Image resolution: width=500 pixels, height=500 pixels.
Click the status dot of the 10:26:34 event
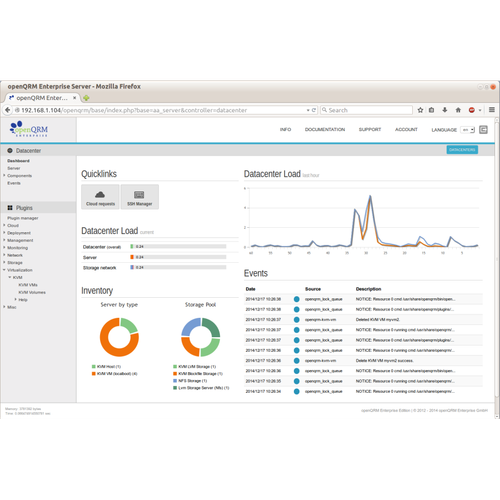(297, 391)
